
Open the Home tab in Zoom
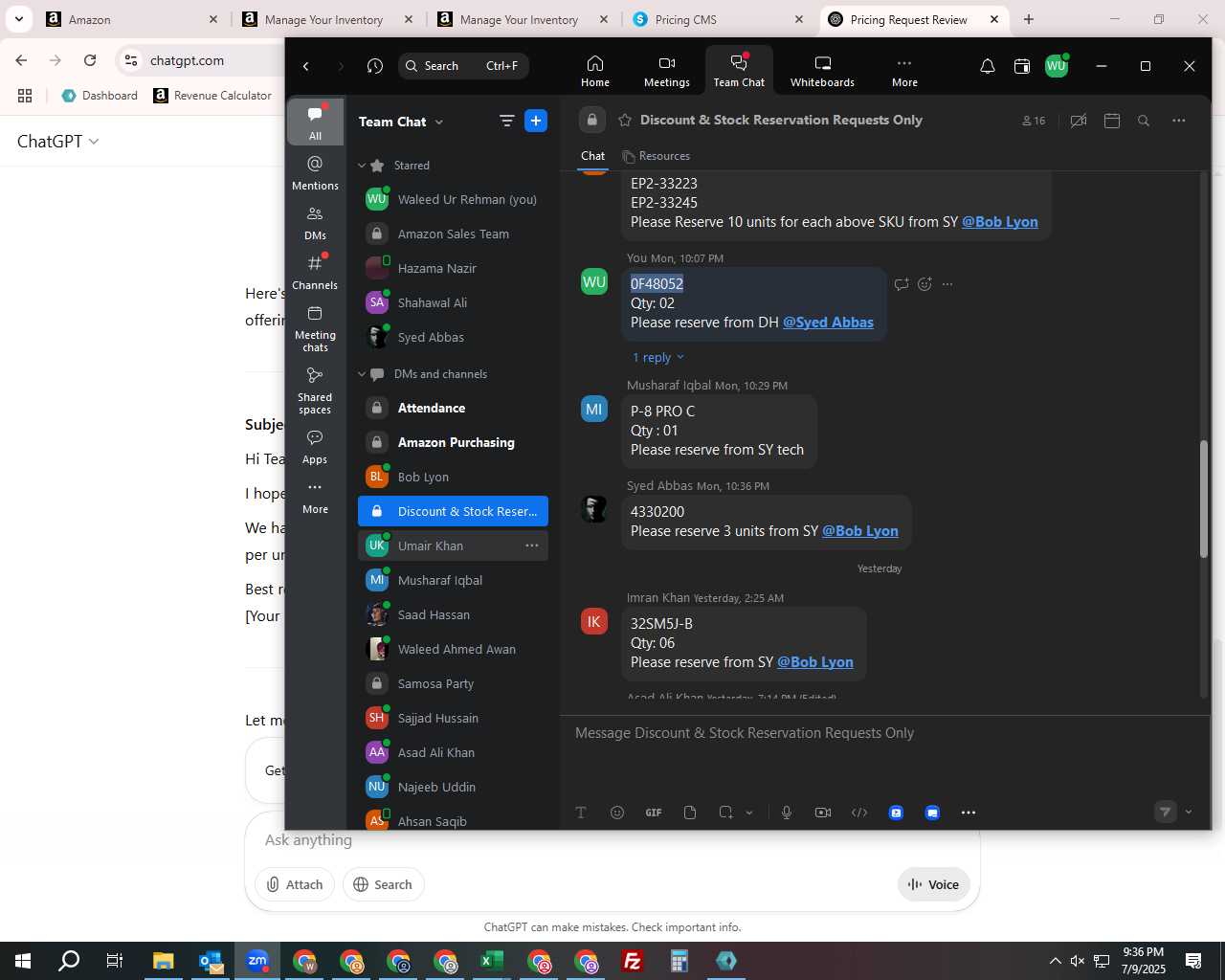595,71
